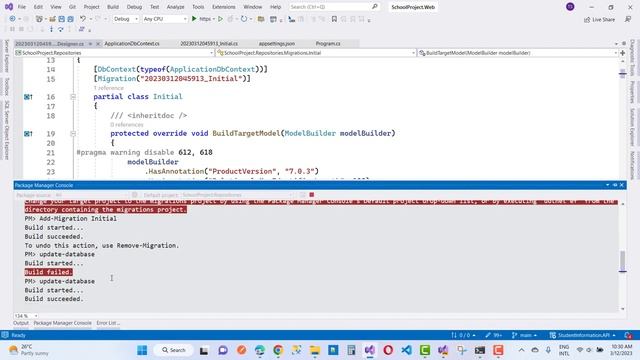Click the account profile avatar
Image resolution: width=640 pixels, height=360 pixels.
[x=570, y=7]
